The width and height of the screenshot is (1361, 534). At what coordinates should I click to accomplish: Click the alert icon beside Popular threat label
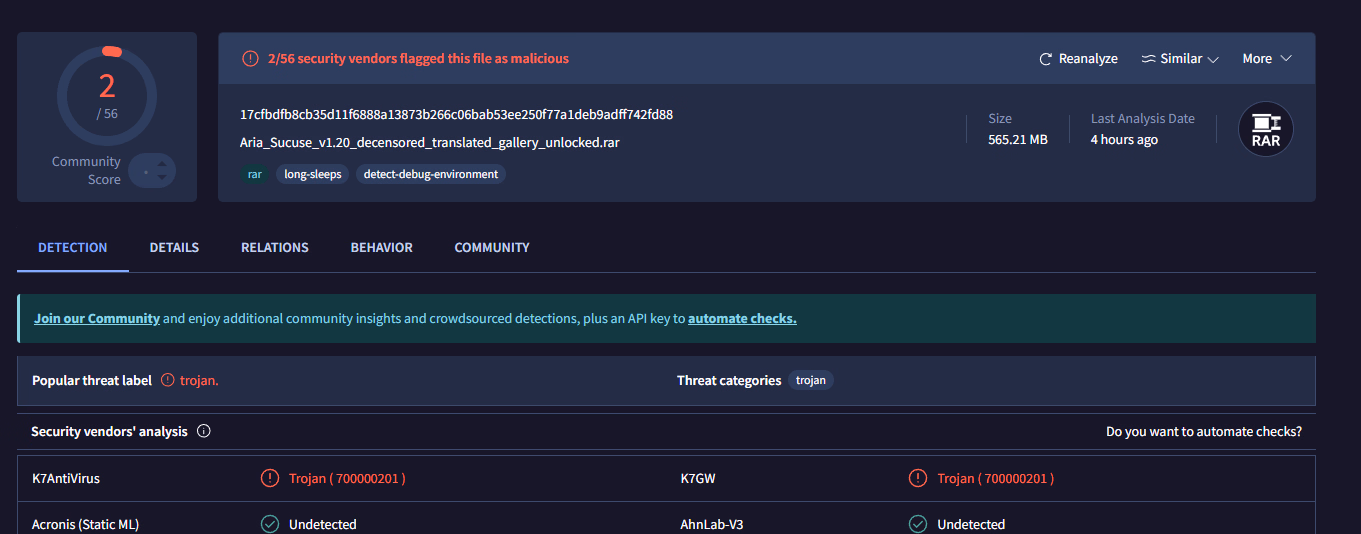[168, 380]
